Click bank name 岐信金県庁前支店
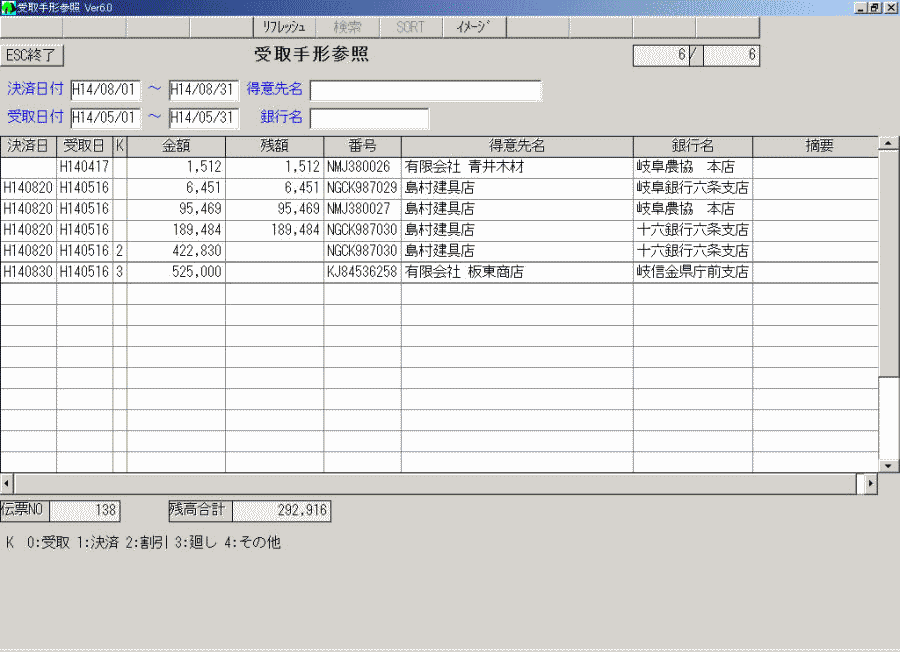The width and height of the screenshot is (900, 652). click(x=692, y=272)
